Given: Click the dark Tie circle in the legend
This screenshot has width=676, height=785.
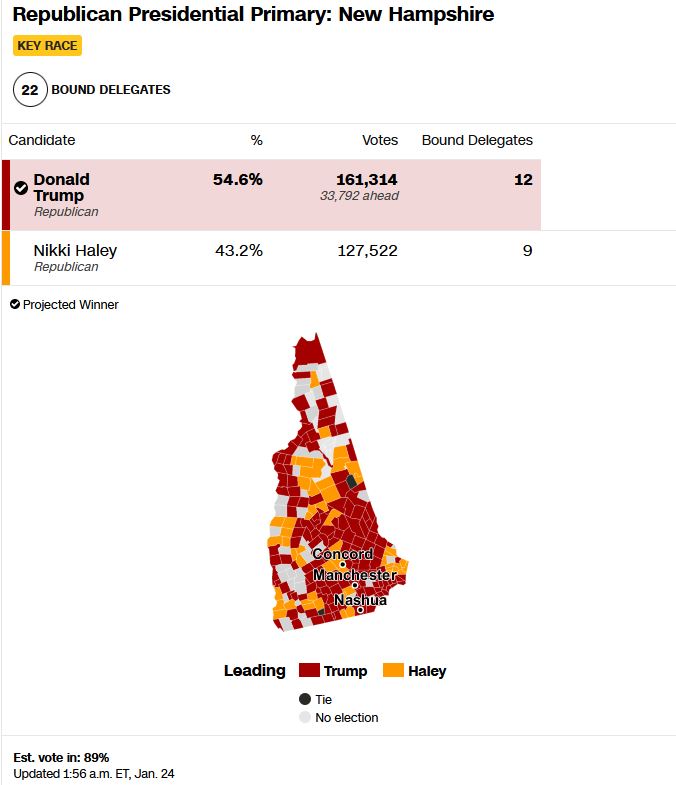Looking at the screenshot, I should (305, 699).
